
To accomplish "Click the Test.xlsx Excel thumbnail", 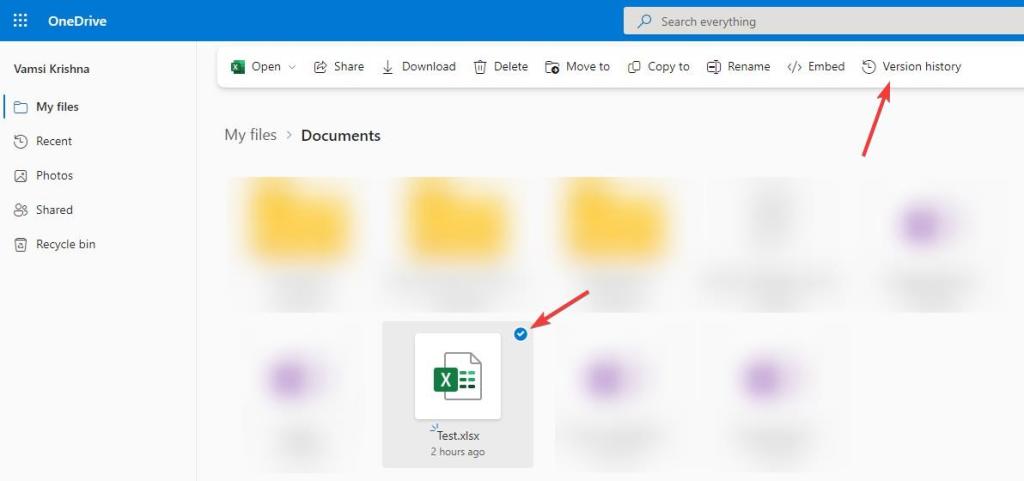I will [457, 376].
